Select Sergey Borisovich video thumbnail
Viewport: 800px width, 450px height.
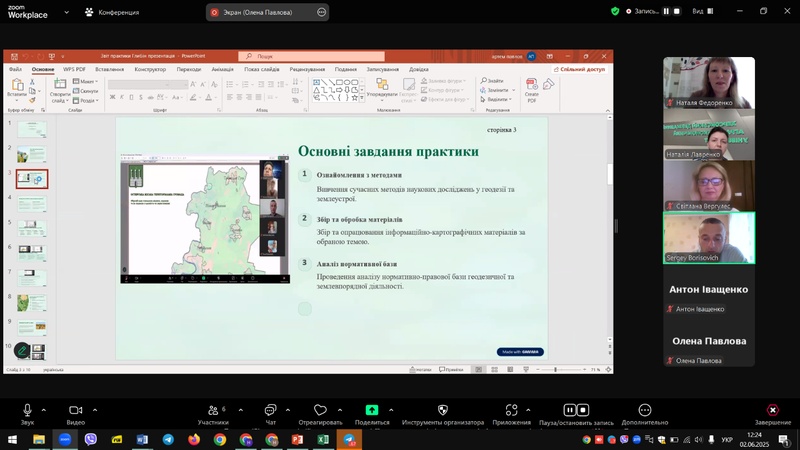709,238
